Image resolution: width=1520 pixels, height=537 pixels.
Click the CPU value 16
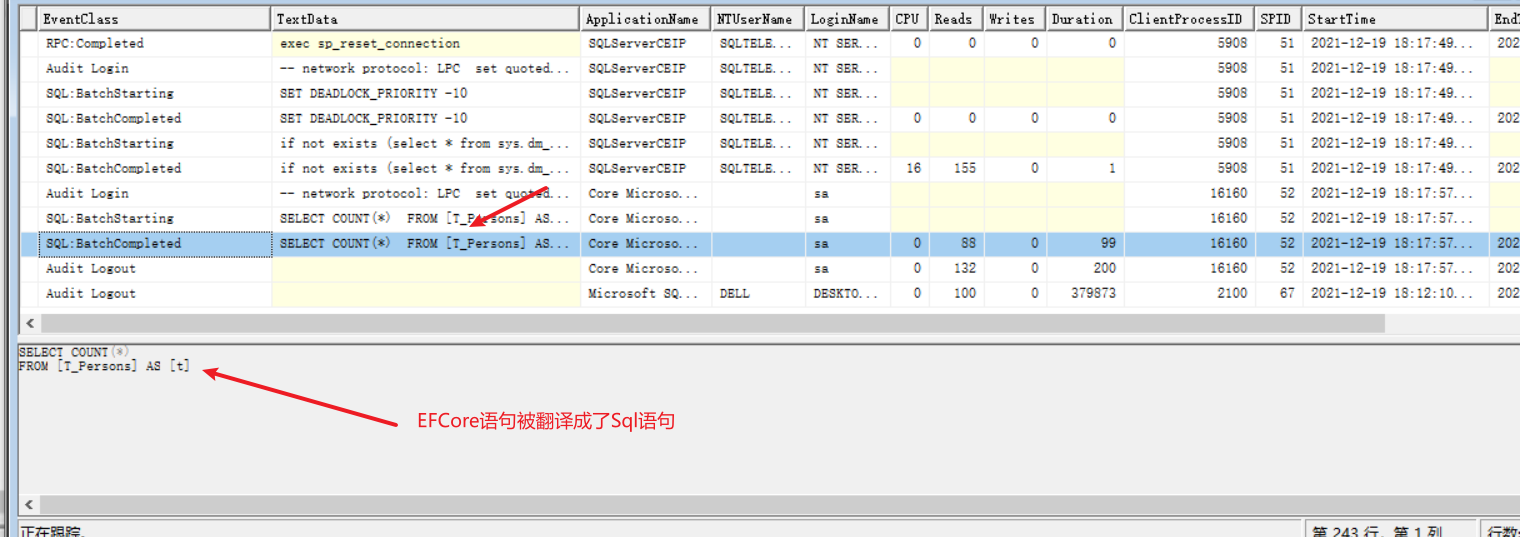click(x=914, y=169)
